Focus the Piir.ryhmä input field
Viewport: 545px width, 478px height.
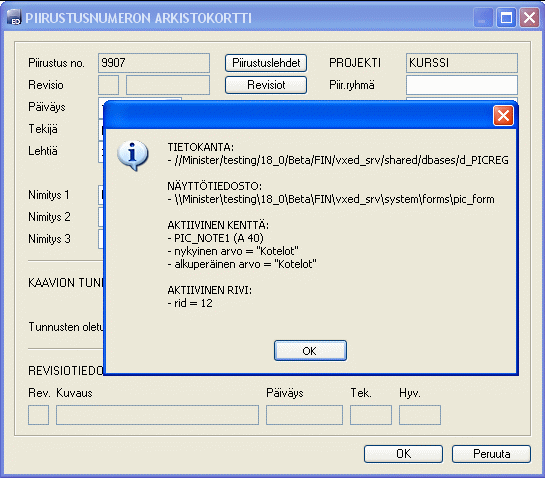tap(462, 85)
